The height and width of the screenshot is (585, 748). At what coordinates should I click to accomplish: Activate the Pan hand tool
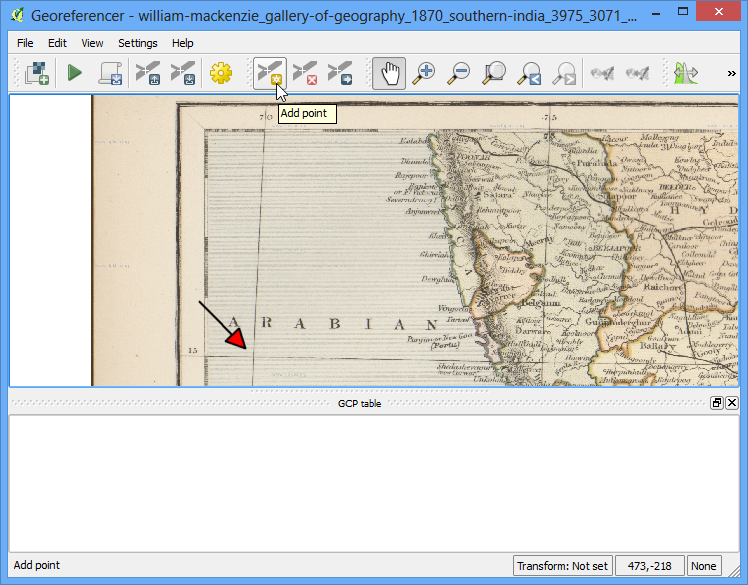pyautogui.click(x=389, y=73)
